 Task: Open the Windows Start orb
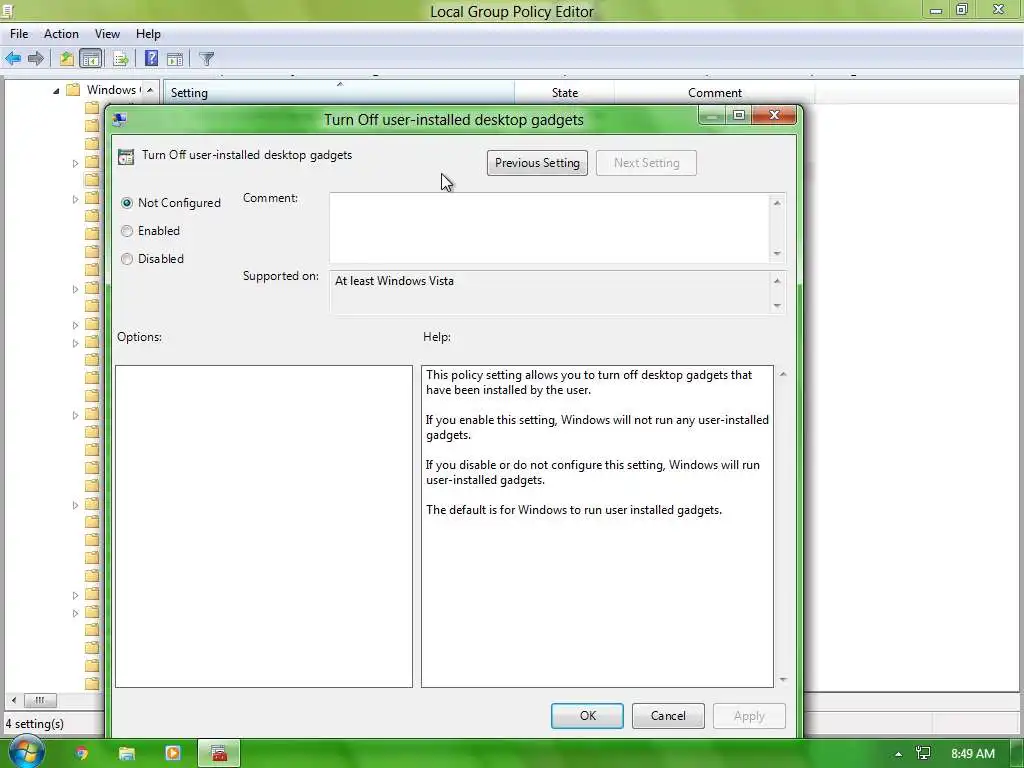26,752
